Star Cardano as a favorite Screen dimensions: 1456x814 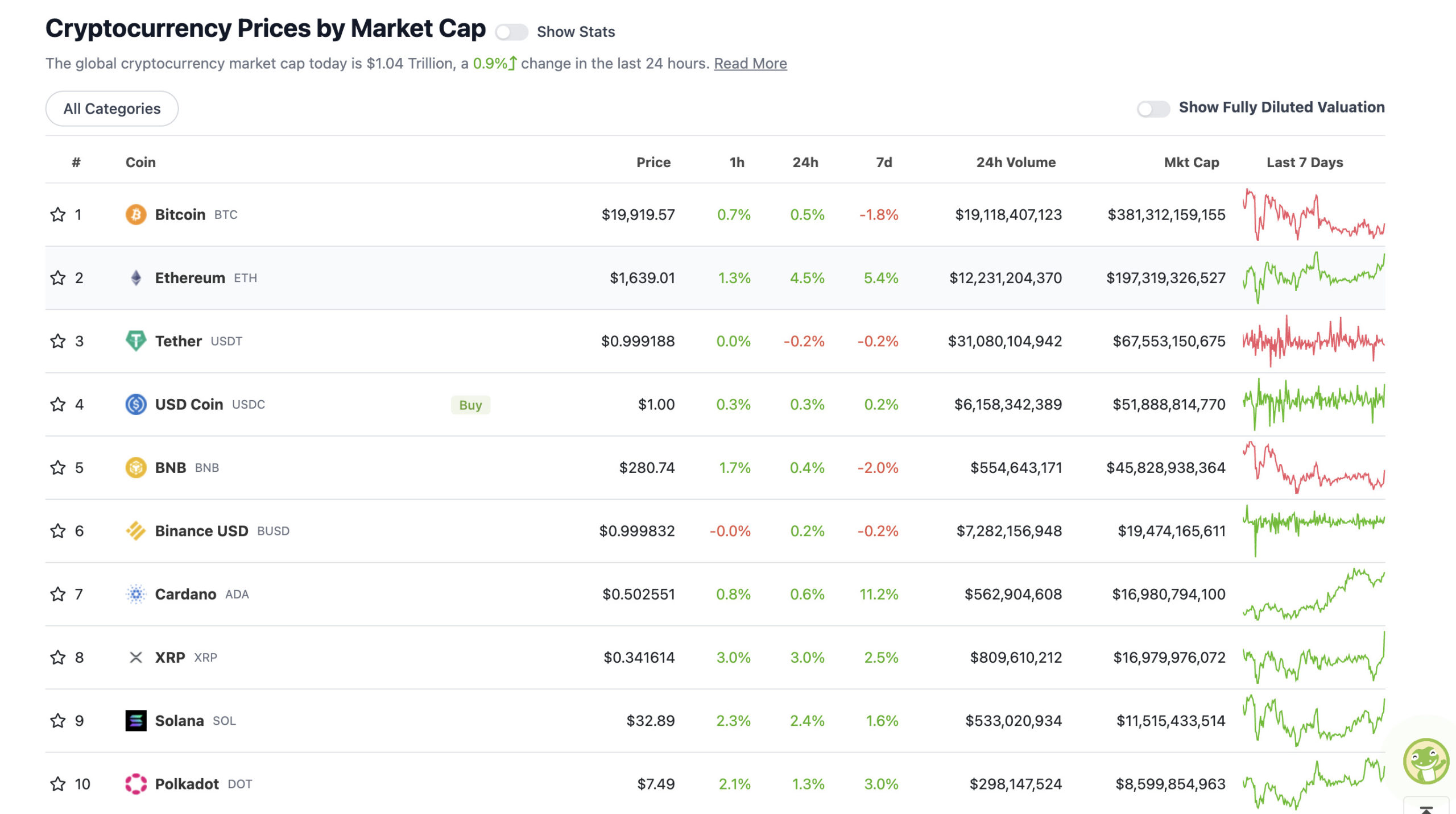coord(58,594)
